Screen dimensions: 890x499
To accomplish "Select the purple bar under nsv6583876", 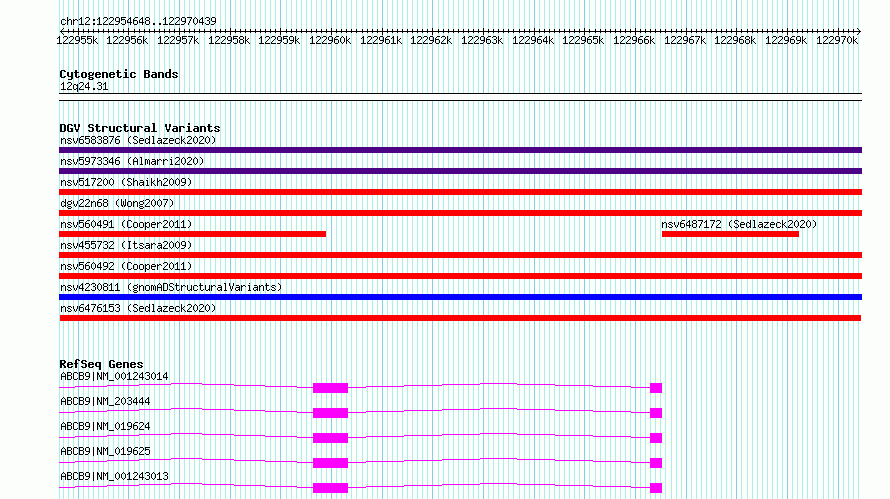I will tap(460, 150).
